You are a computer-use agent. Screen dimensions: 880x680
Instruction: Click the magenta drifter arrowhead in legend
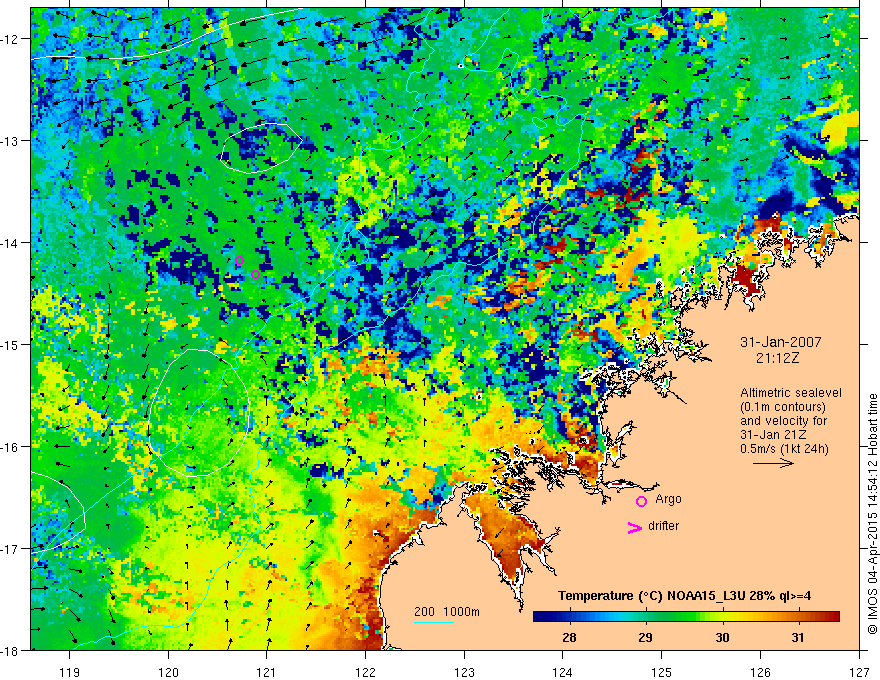pyautogui.click(x=634, y=527)
